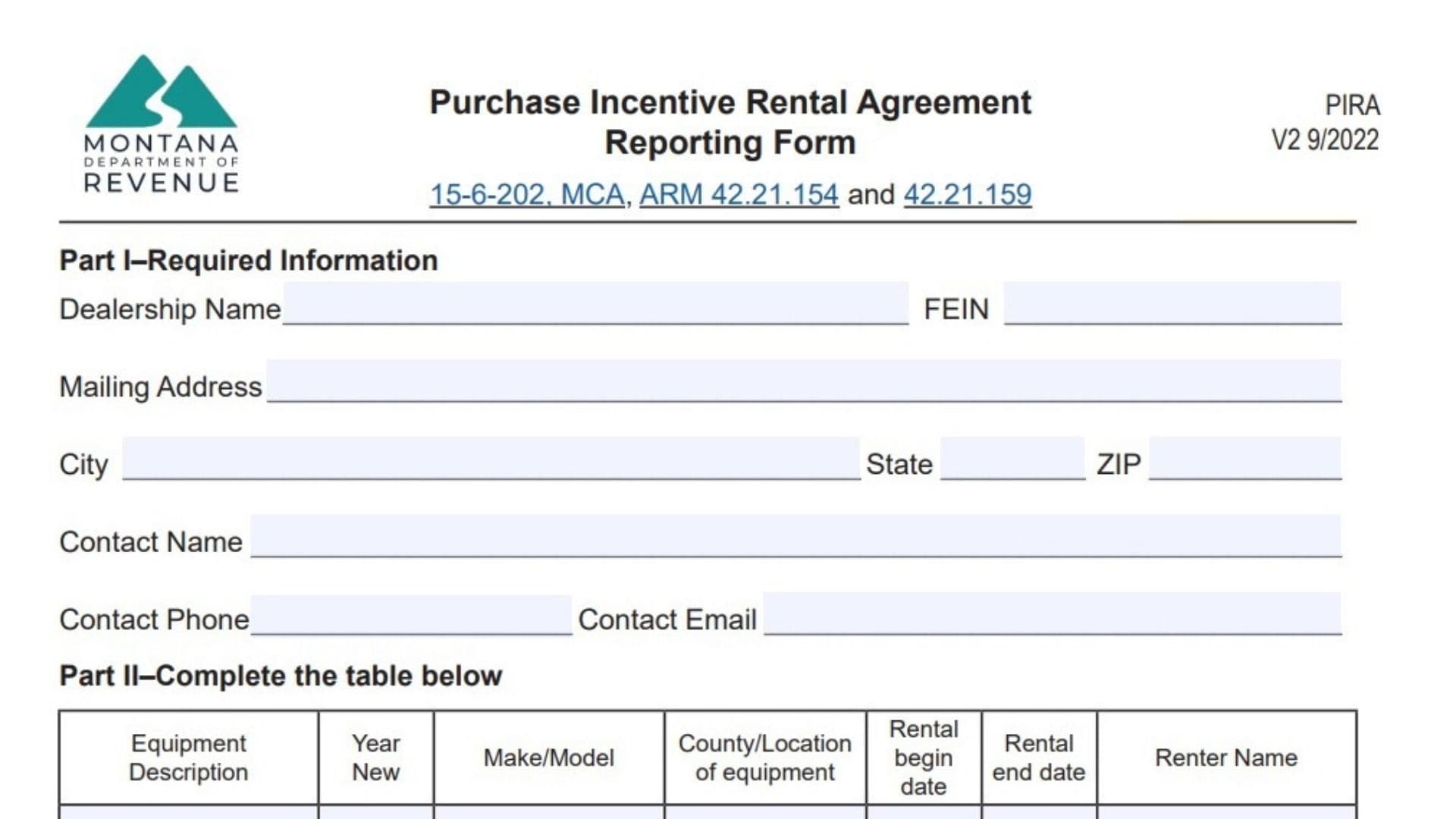Select the Mailing Address field
The image size is (1456, 819).
click(x=804, y=381)
